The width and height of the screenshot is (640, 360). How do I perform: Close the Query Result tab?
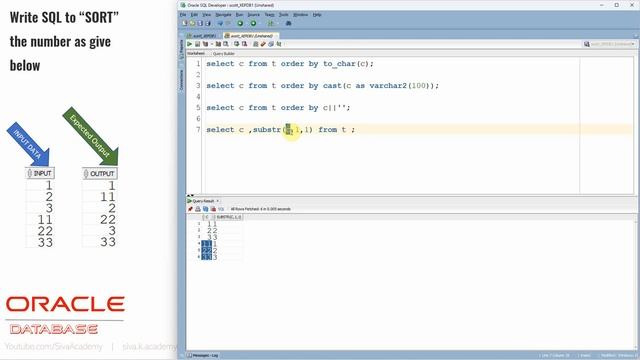tap(218, 201)
